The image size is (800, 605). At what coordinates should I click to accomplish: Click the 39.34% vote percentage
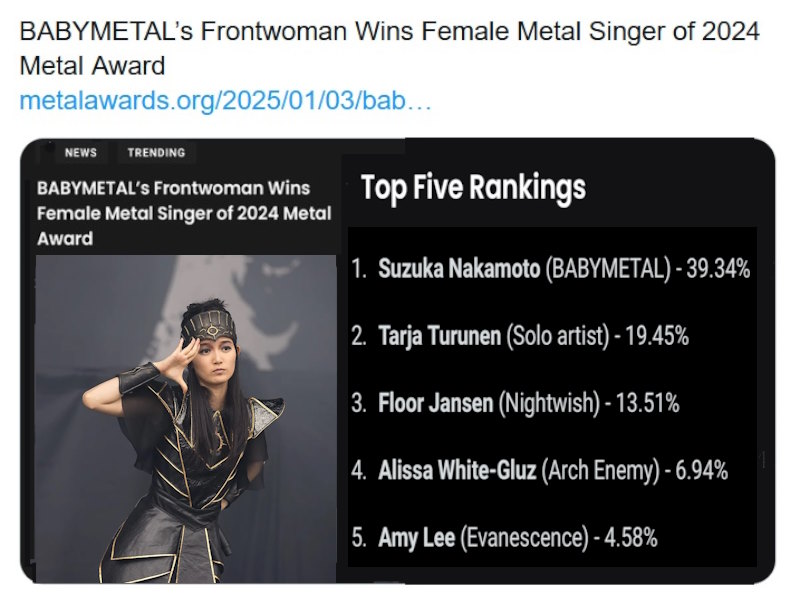pos(718,268)
